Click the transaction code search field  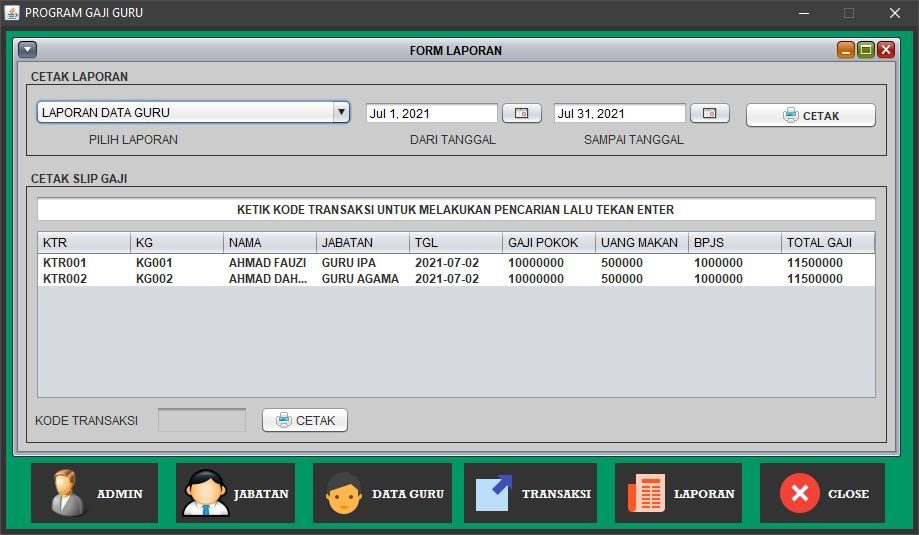pyautogui.click(x=456, y=210)
